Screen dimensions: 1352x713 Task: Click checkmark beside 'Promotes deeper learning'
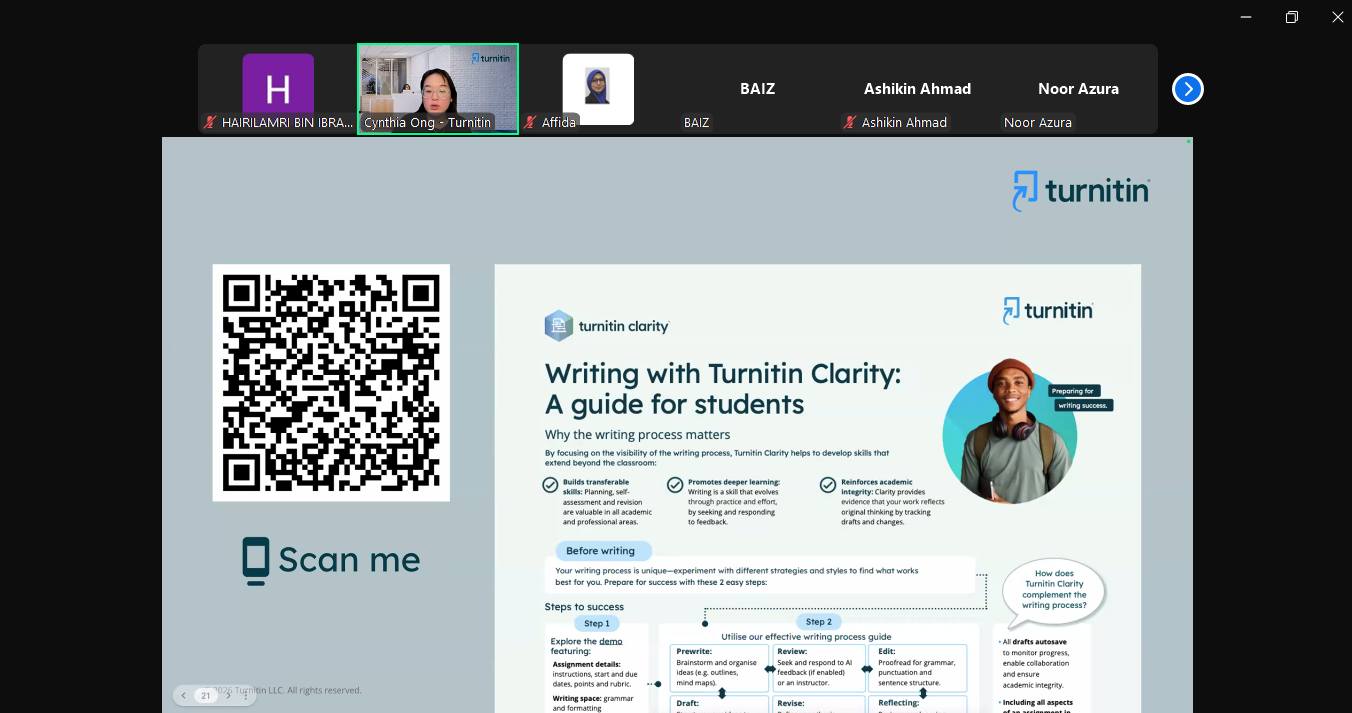tap(675, 485)
